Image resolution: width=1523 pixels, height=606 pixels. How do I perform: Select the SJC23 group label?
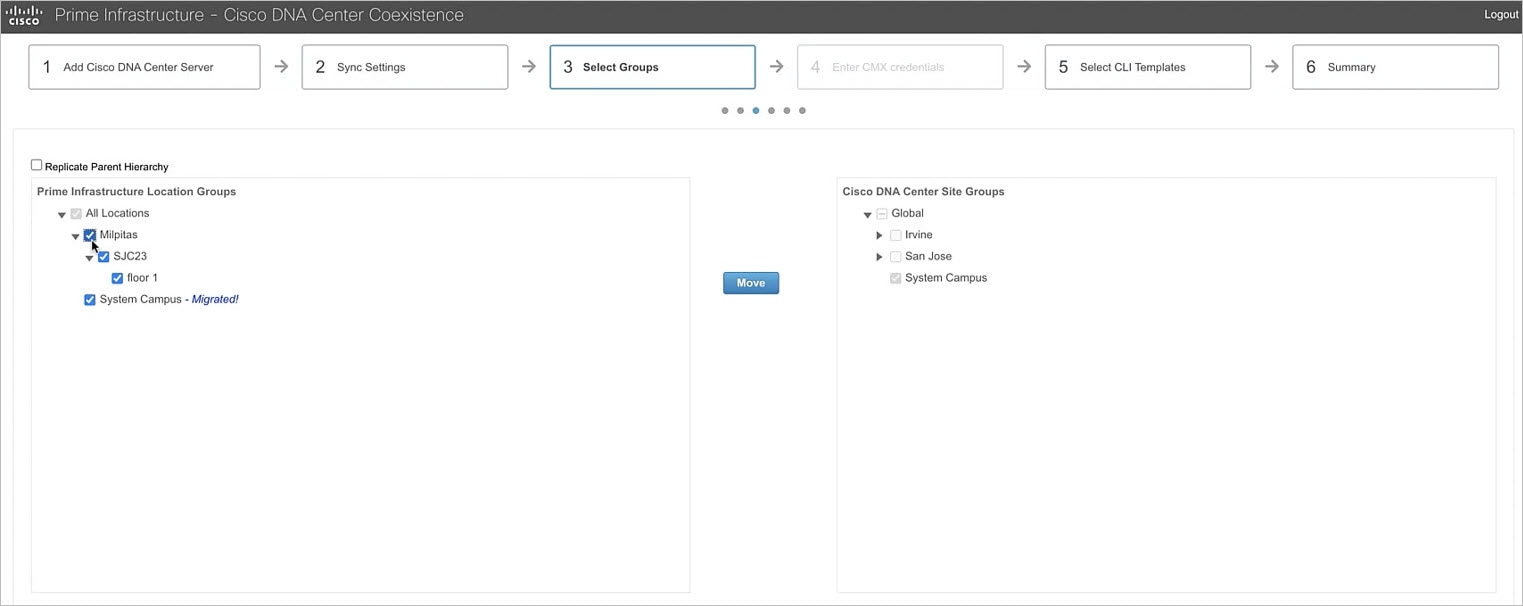click(130, 256)
